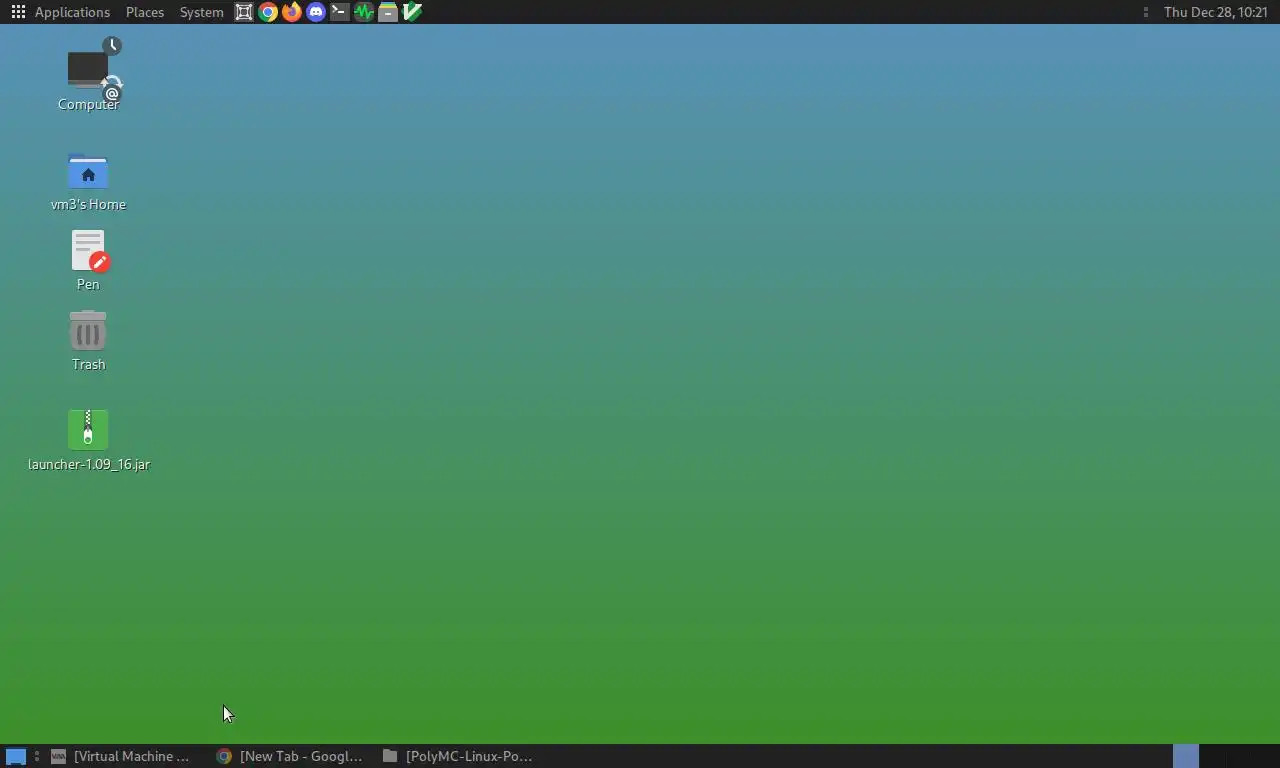Select the Computer desktop icon
The height and width of the screenshot is (768, 1280).
(x=88, y=76)
